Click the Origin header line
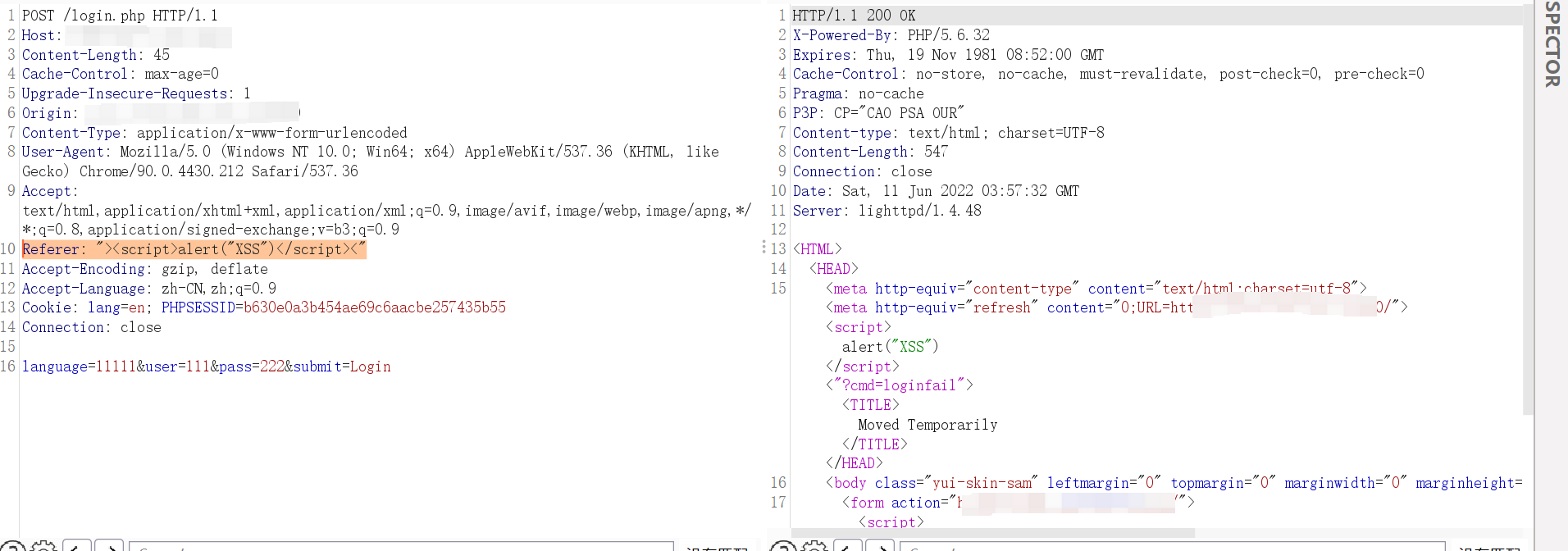This screenshot has width=1568, height=551. (161, 113)
